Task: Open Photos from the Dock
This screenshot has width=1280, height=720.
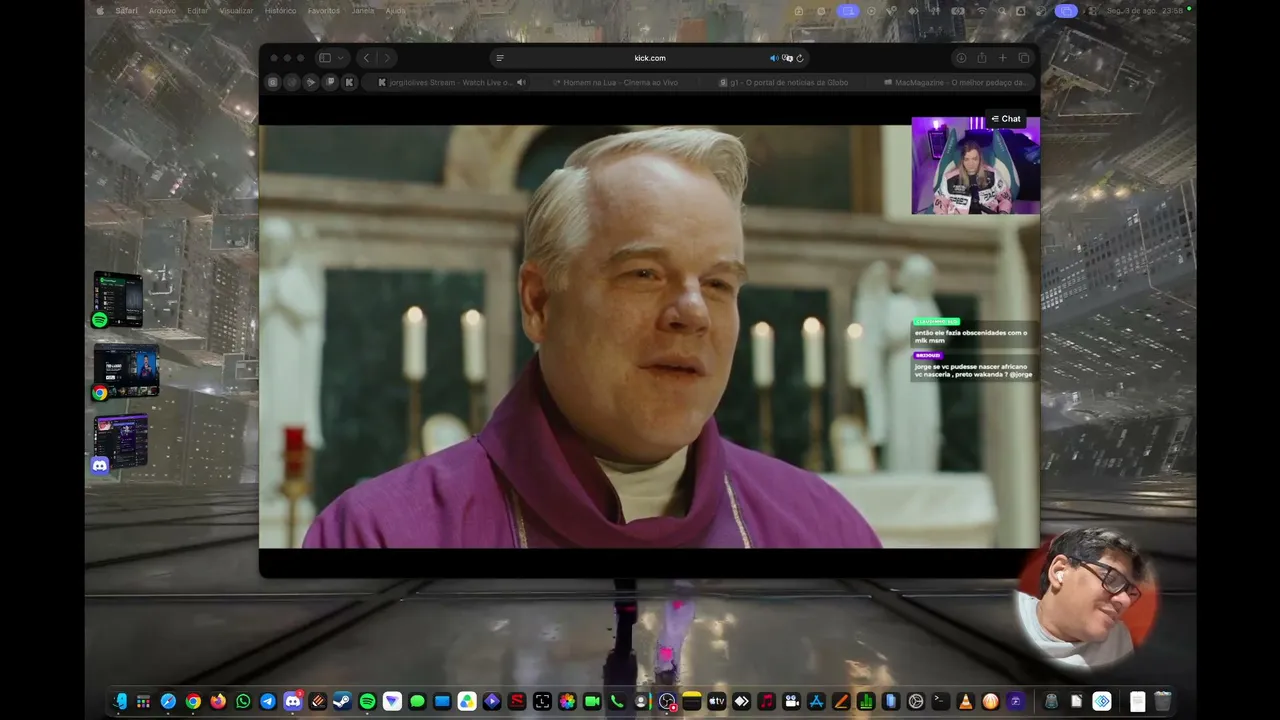Action: [567, 702]
